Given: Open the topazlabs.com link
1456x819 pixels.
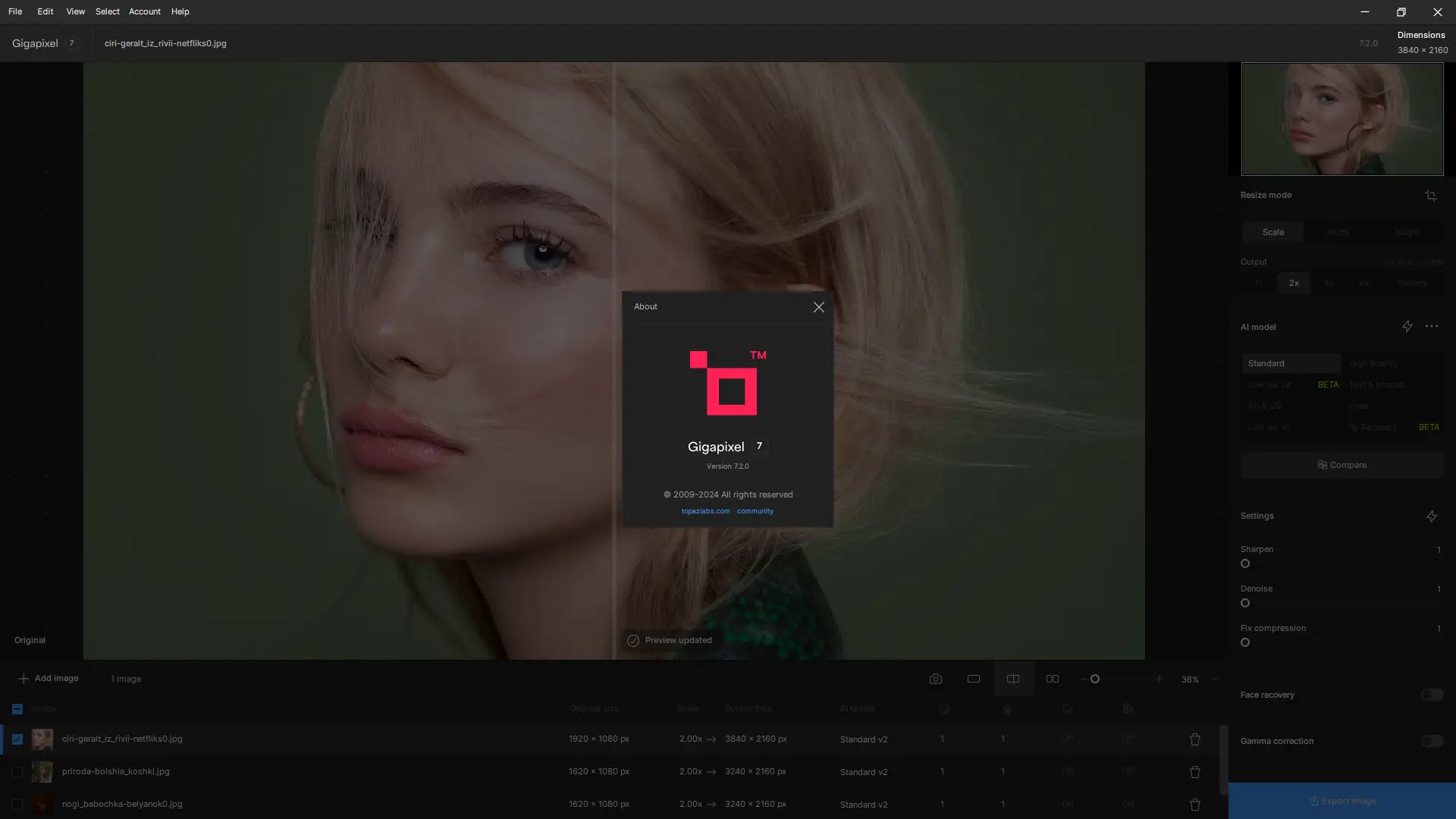Looking at the screenshot, I should 705,511.
